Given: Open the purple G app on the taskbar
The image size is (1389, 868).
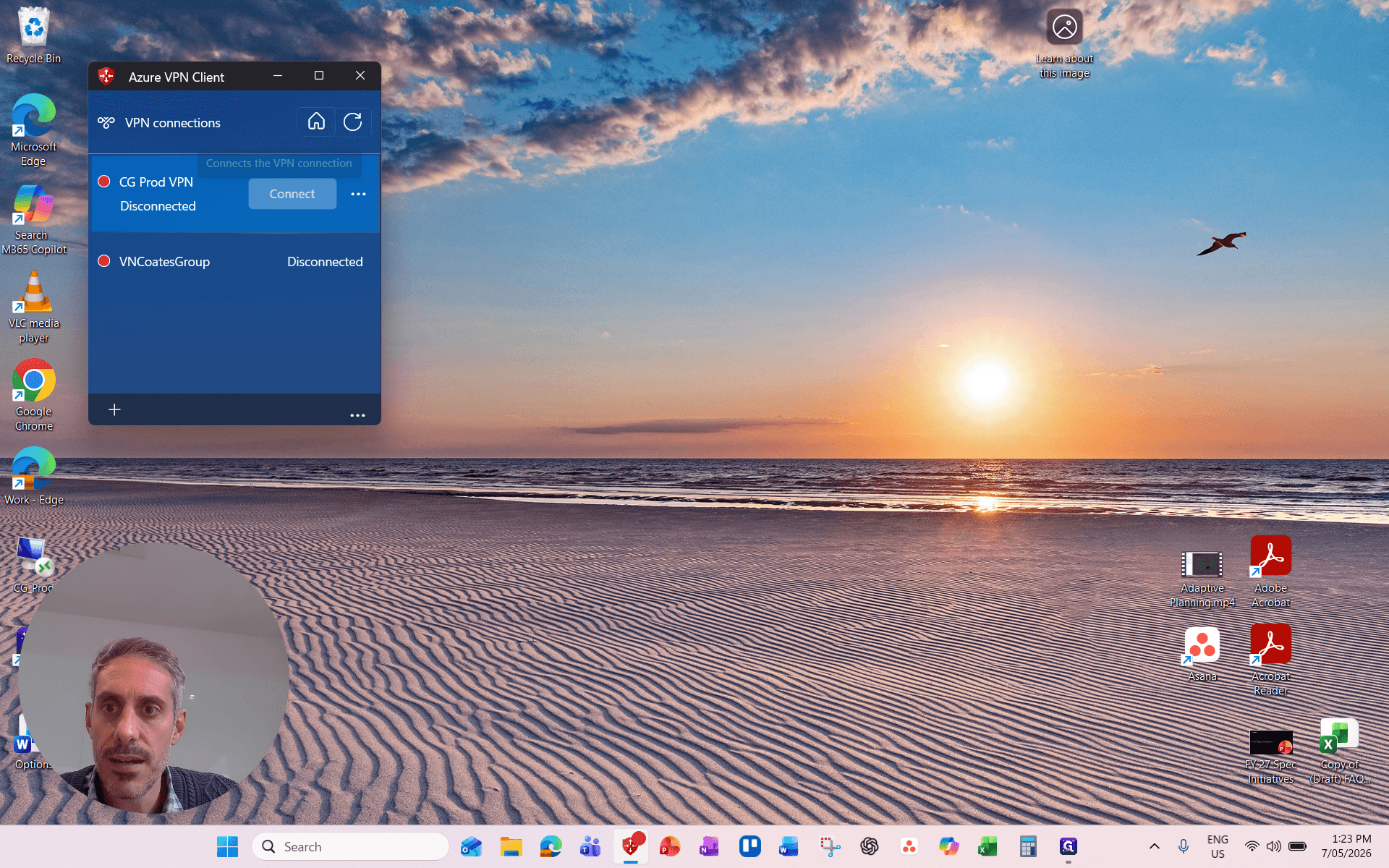Looking at the screenshot, I should 1069,846.
